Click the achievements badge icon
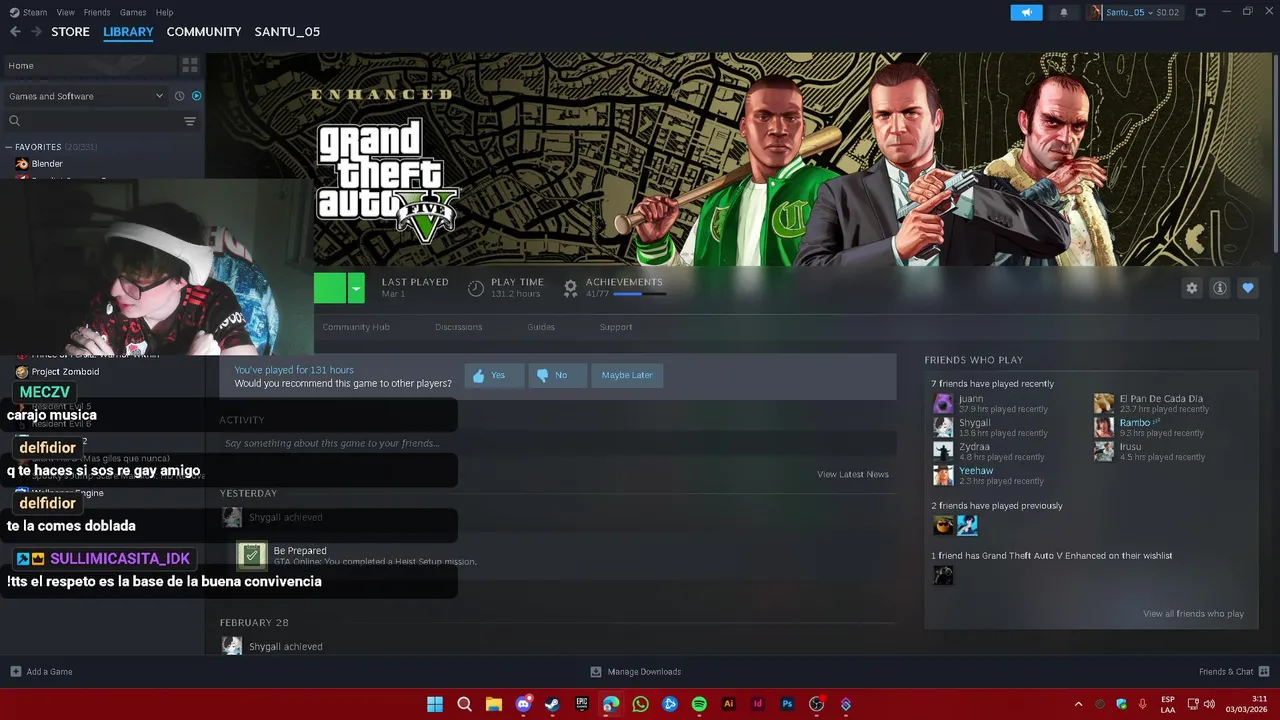This screenshot has height=720, width=1280. coord(570,288)
